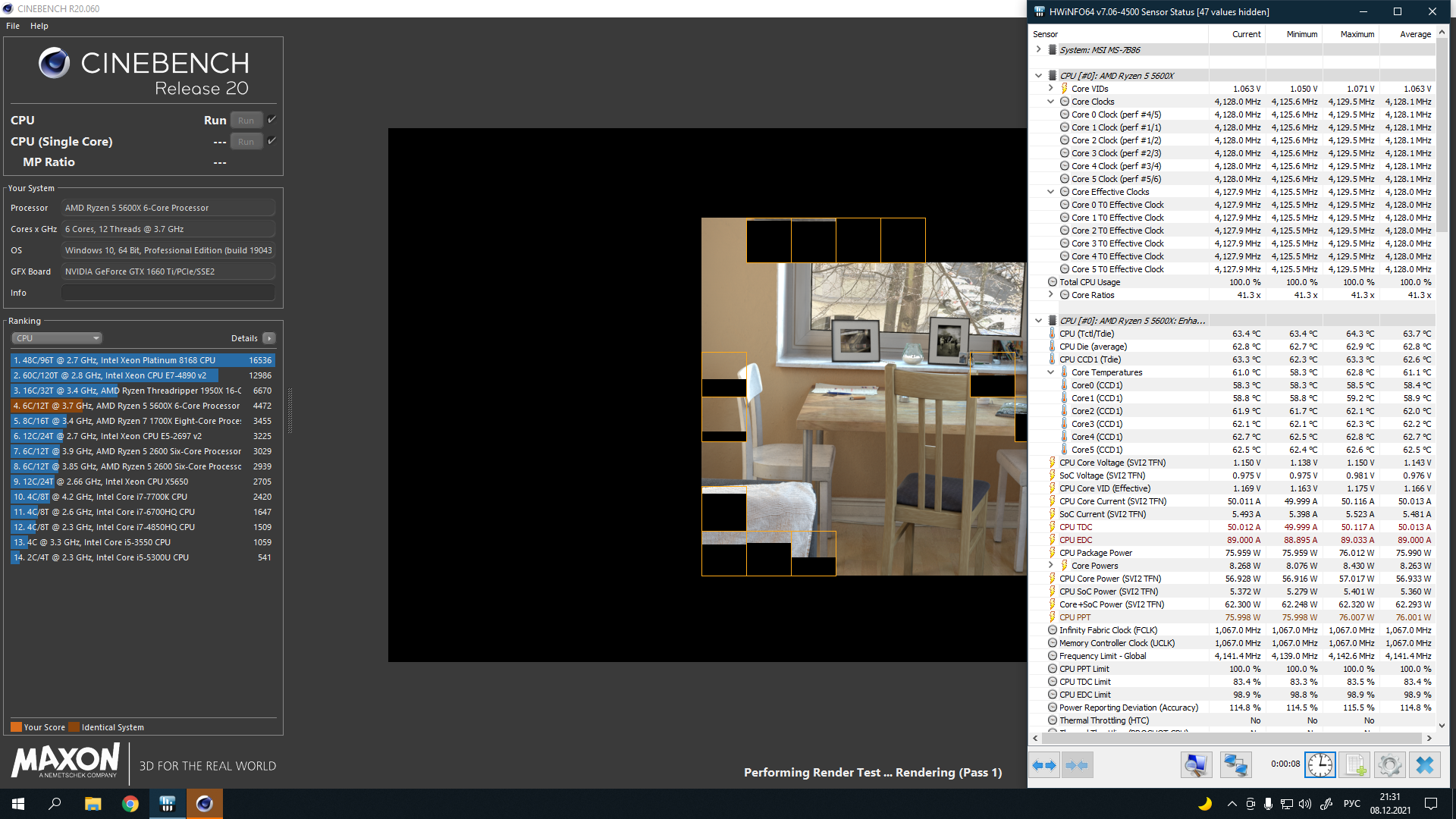Viewport: 1456px width, 819px height.
Task: Reset the elapsed time clock icon
Action: 1319,765
